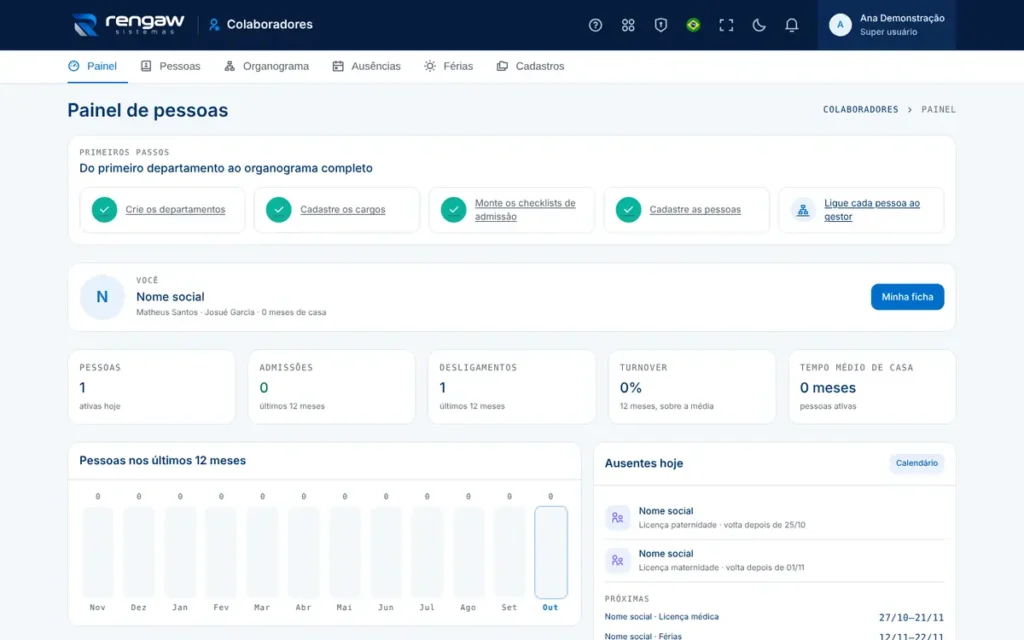
Task: Click the Nome social heading in Você card
Action: point(170,296)
